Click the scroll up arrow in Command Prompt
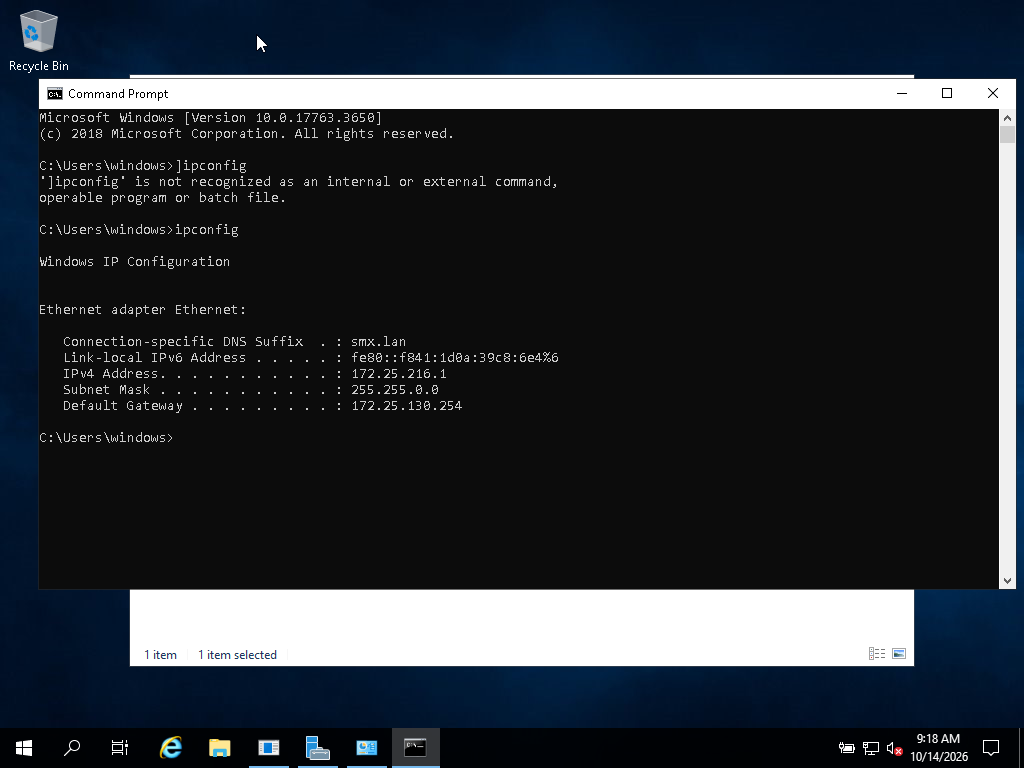 tap(1007, 118)
